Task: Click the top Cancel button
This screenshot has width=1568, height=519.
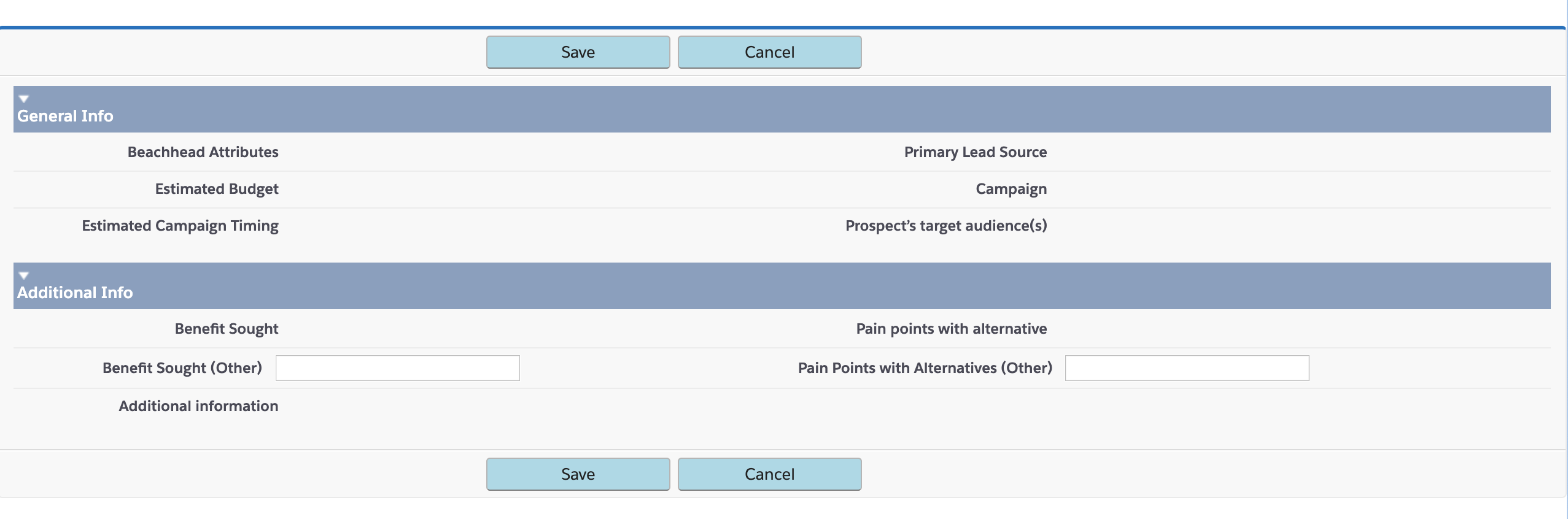Action: pyautogui.click(x=769, y=52)
